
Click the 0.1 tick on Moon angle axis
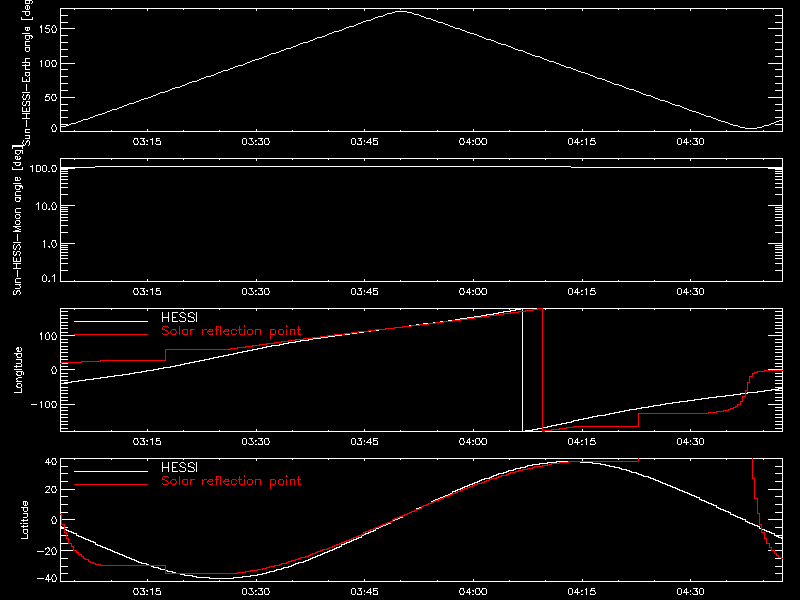49,278
